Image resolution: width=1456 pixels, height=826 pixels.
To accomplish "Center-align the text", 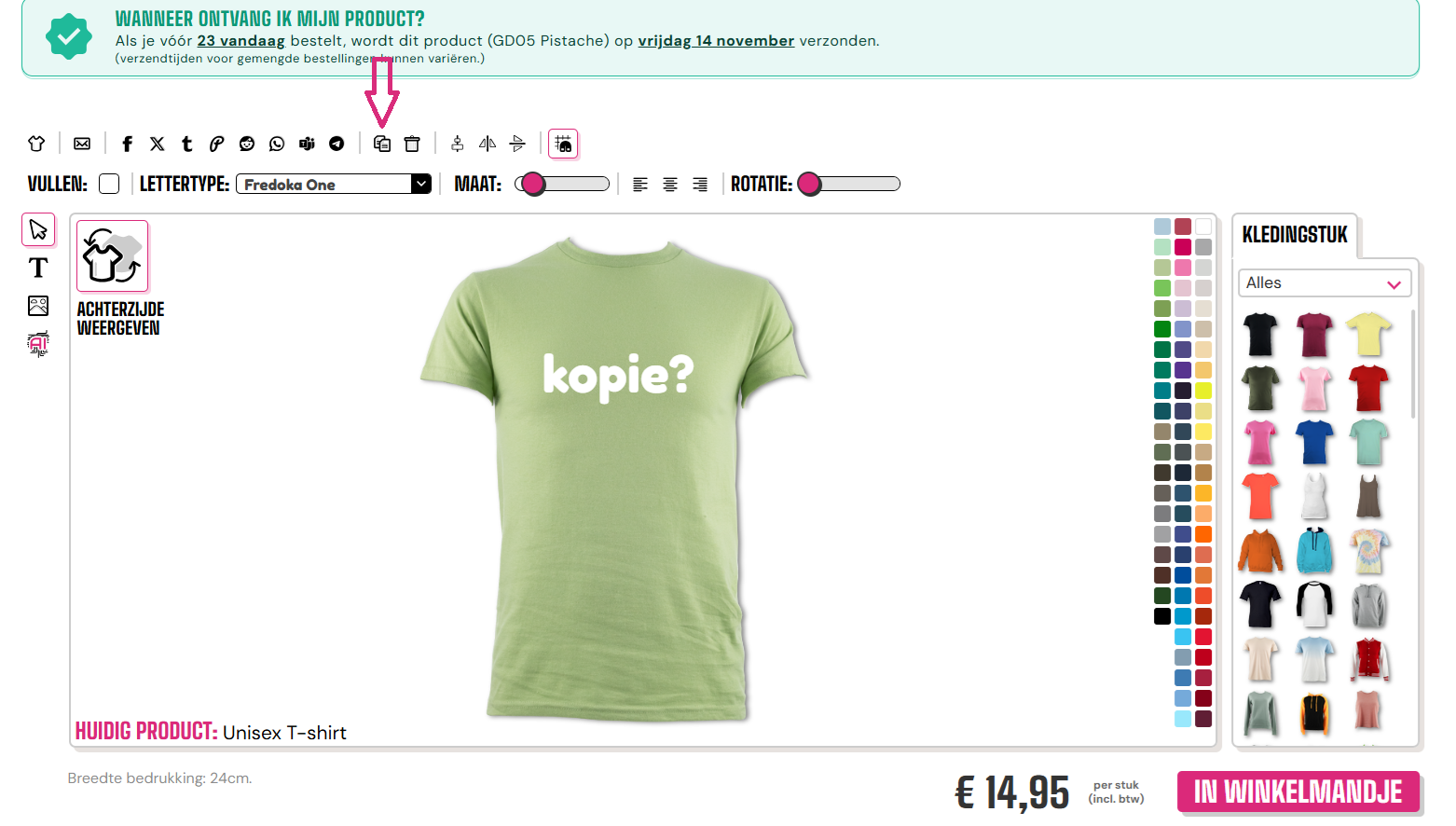I will 670,185.
